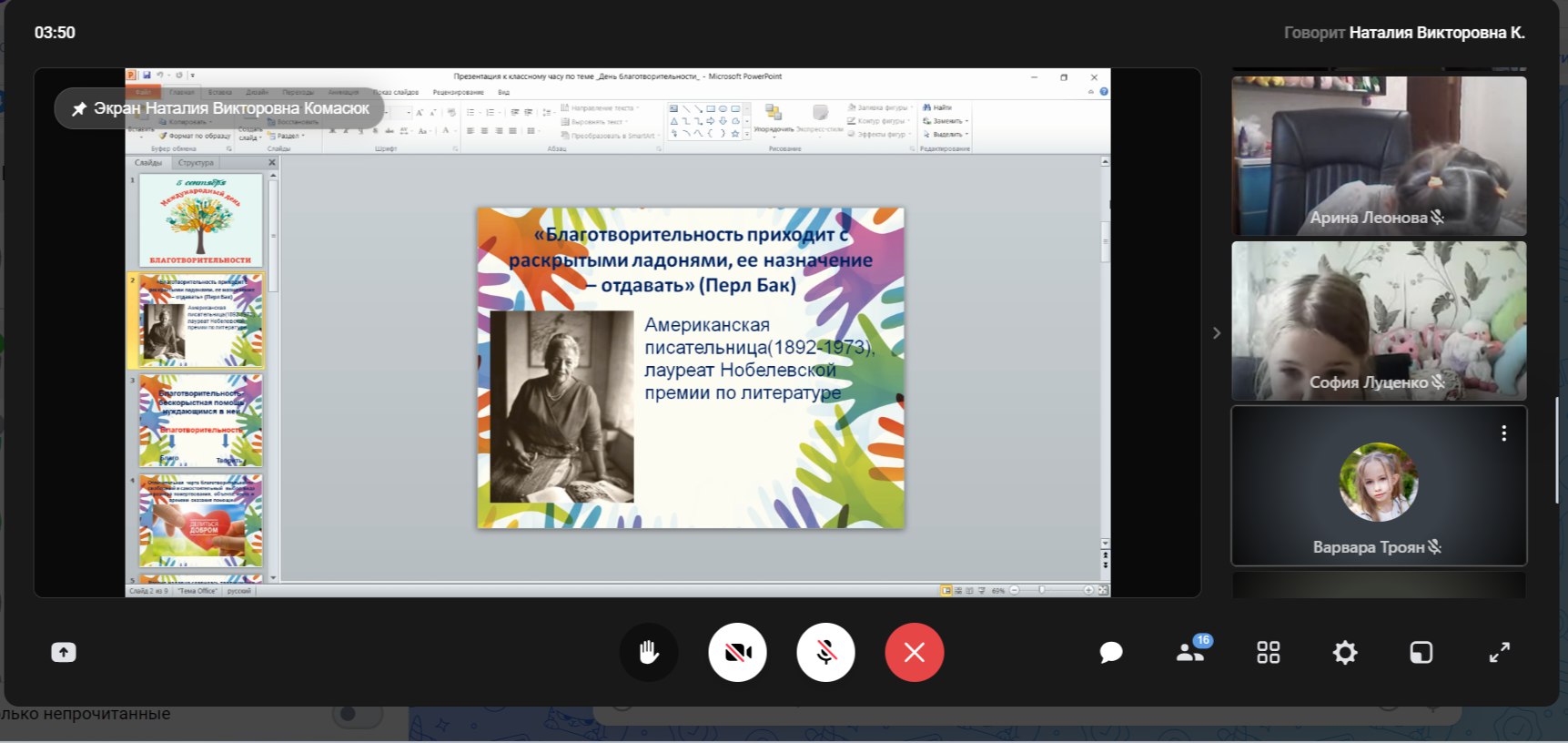Open the 'Показ слайдов' ribbon tab
The image size is (1568, 743).
click(x=396, y=92)
